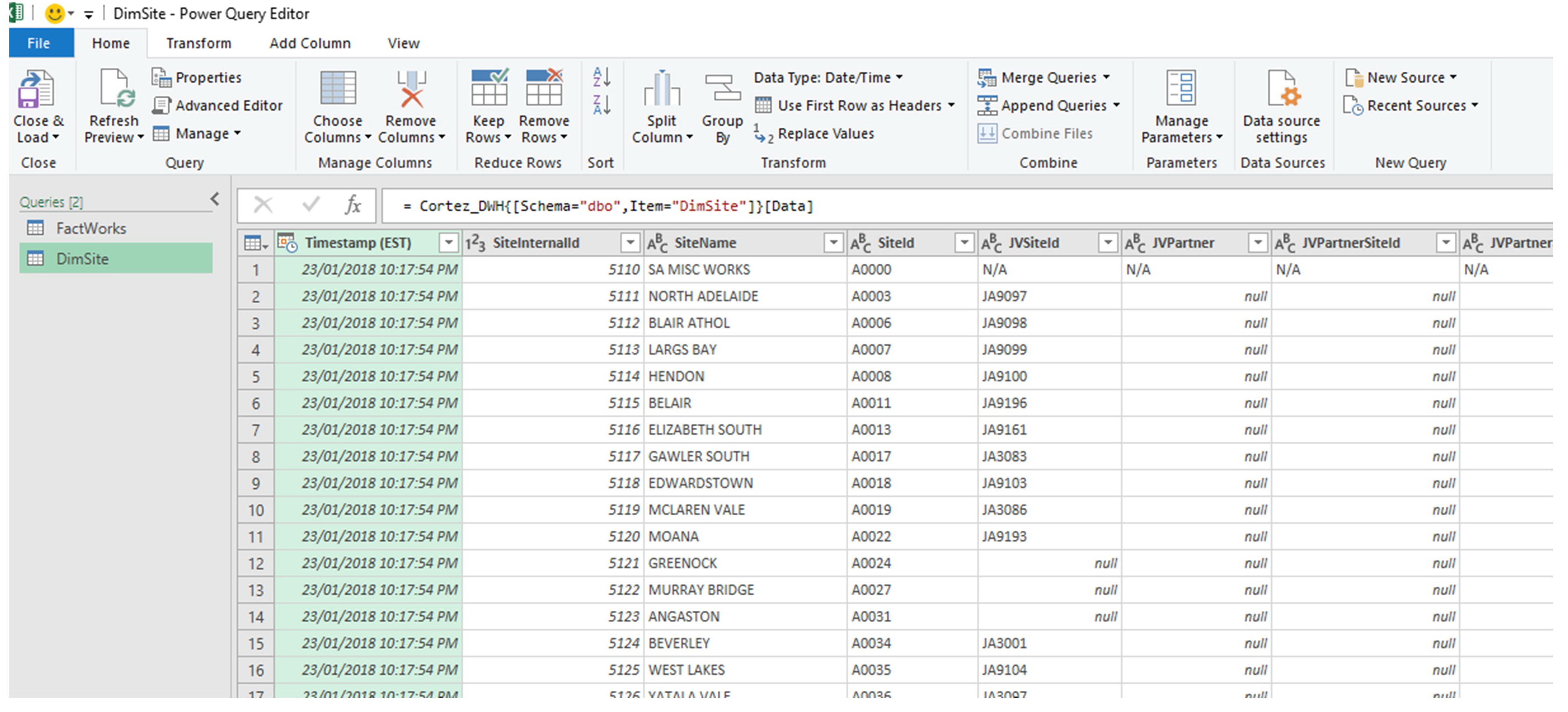Collapse the Queries pane using the chevron
The height and width of the screenshot is (712, 1568).
(214, 199)
